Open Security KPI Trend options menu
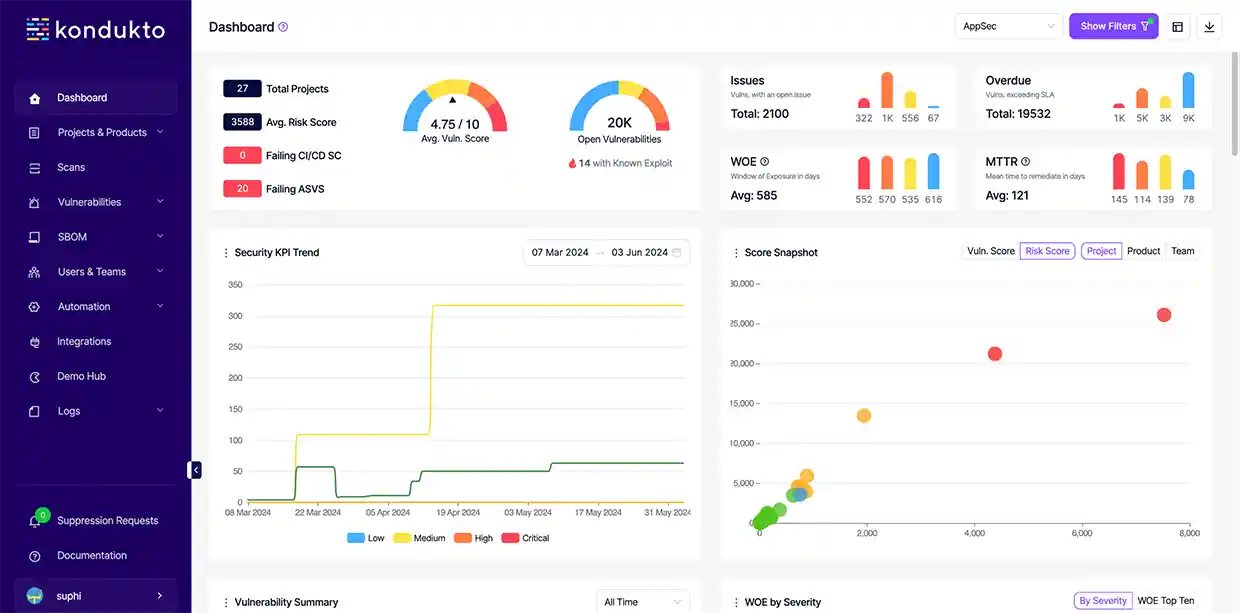1240x613 pixels. (x=226, y=253)
